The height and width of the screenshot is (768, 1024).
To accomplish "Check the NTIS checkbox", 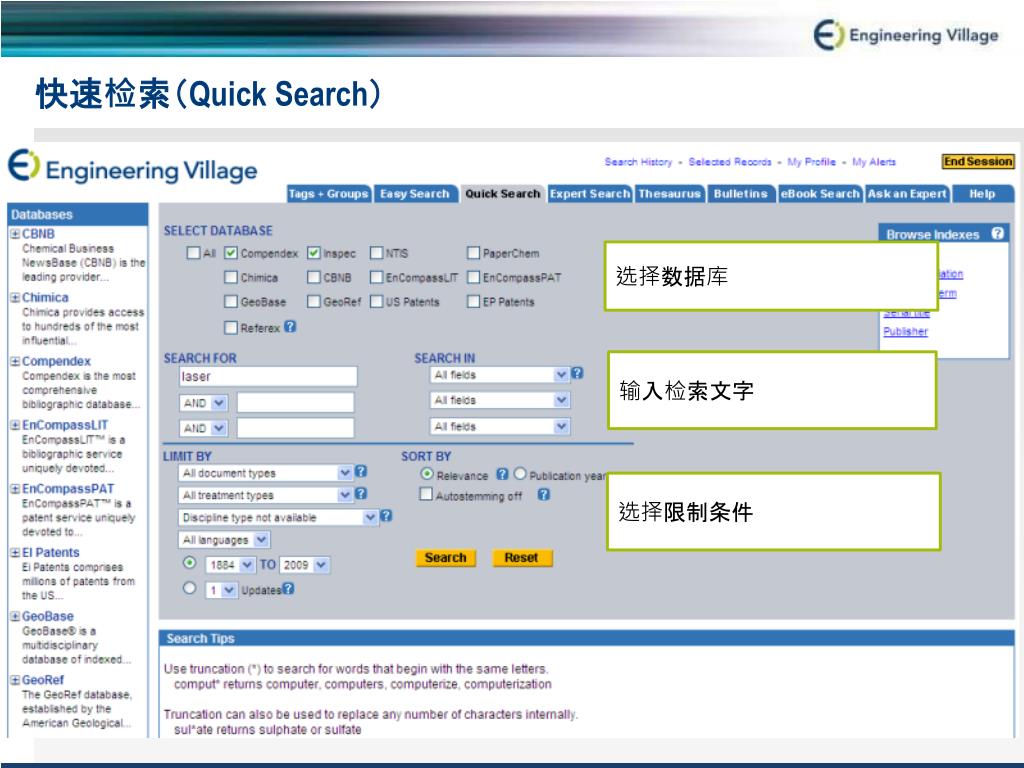I will click(376, 253).
